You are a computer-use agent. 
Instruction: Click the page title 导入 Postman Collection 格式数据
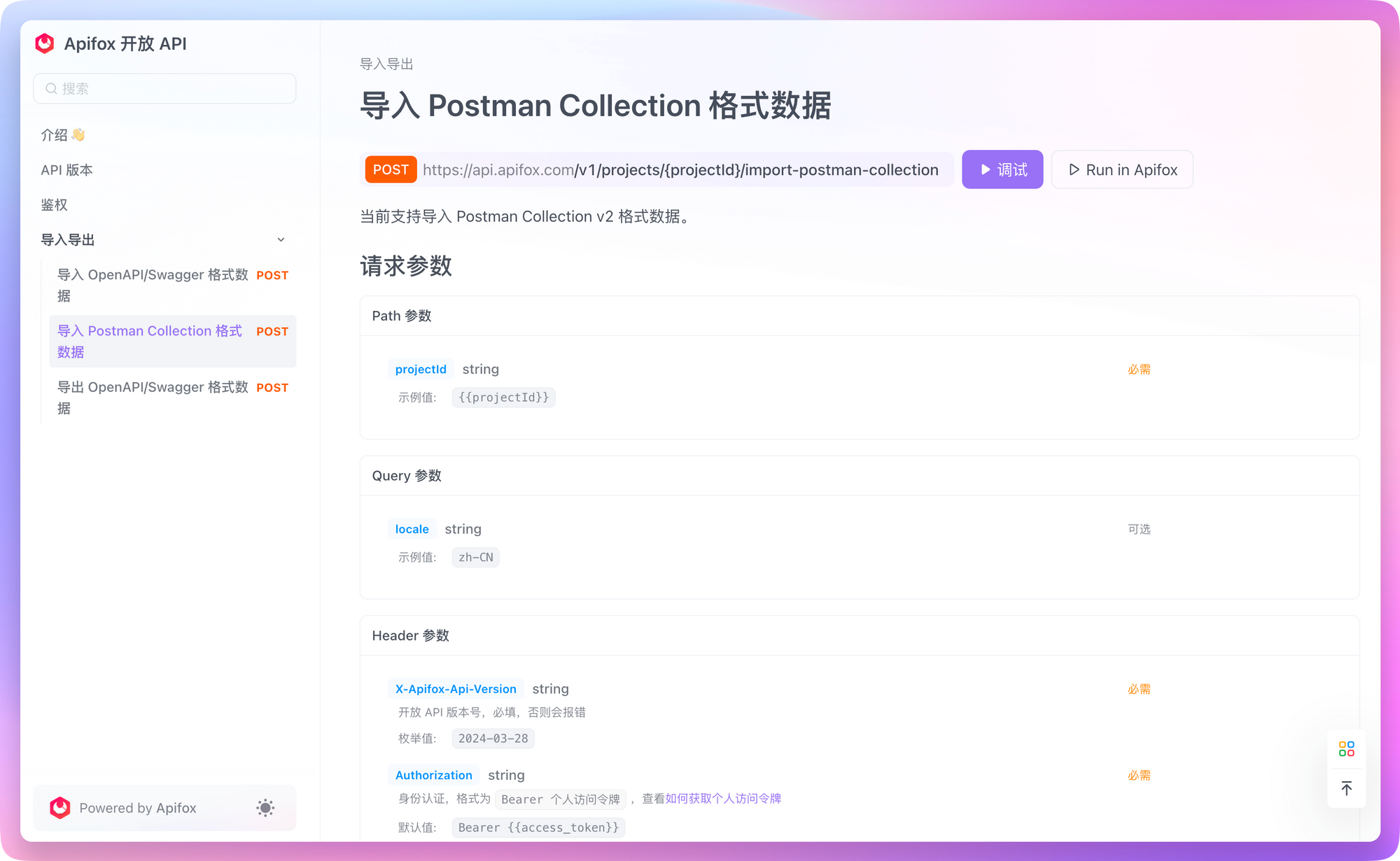tap(596, 106)
